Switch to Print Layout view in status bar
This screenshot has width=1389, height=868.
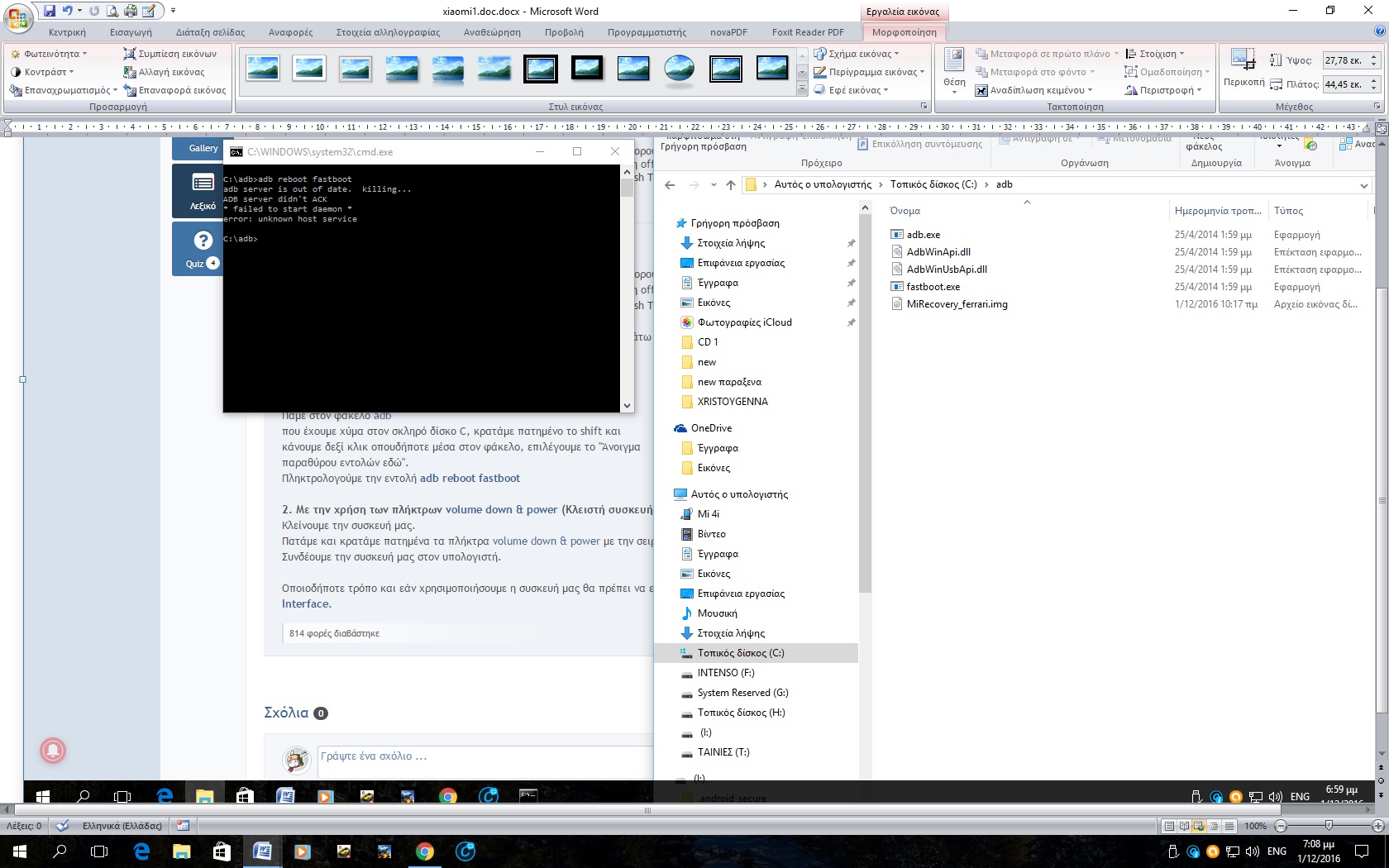1169,826
